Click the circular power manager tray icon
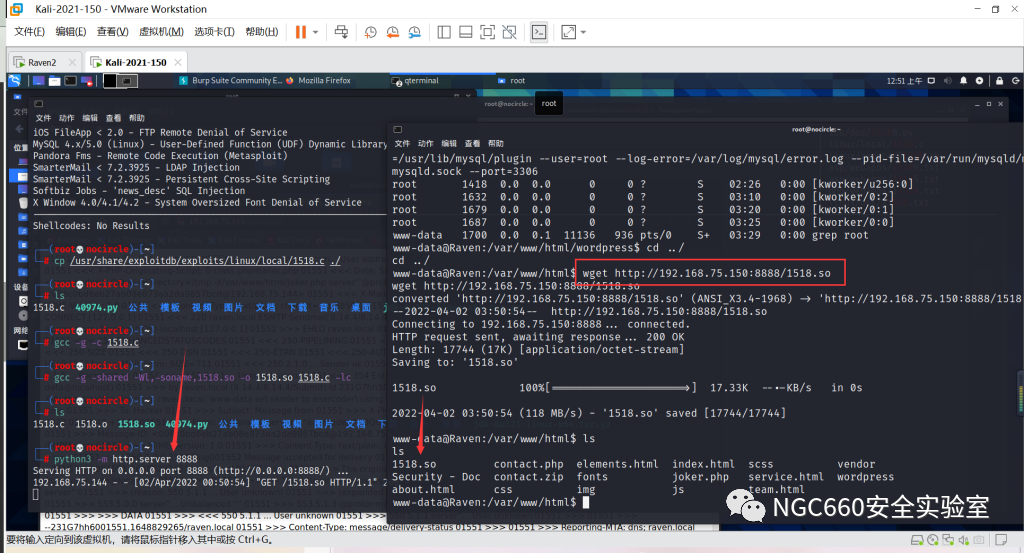 (x=979, y=81)
